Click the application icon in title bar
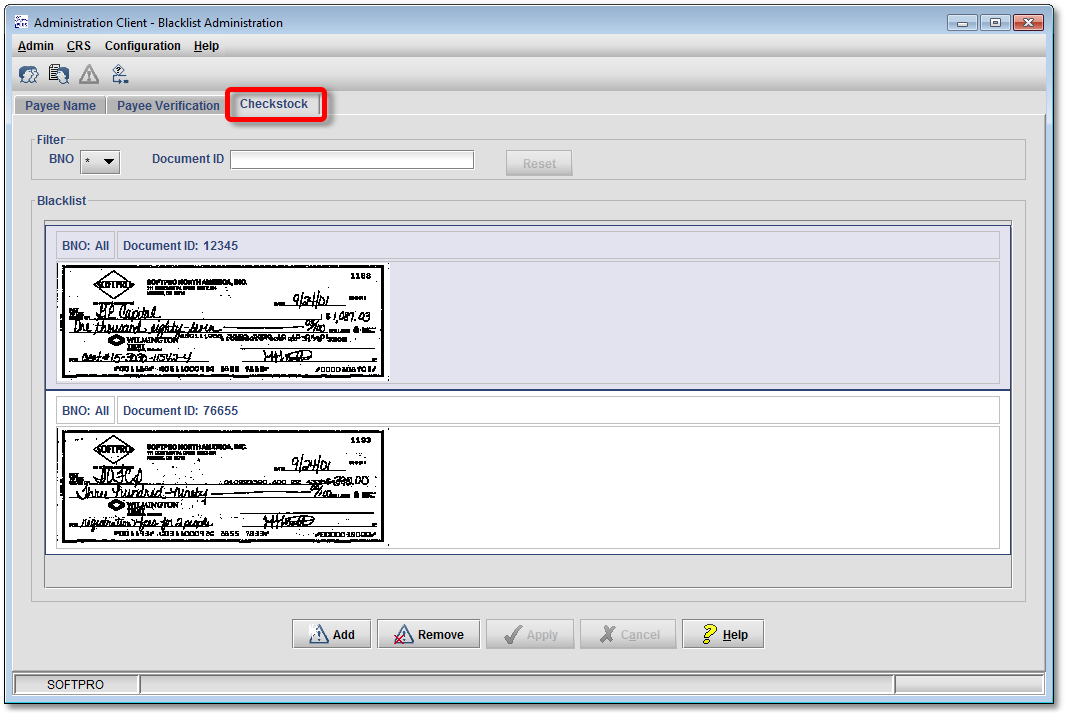The width and height of the screenshot is (1066, 716). coord(21,22)
